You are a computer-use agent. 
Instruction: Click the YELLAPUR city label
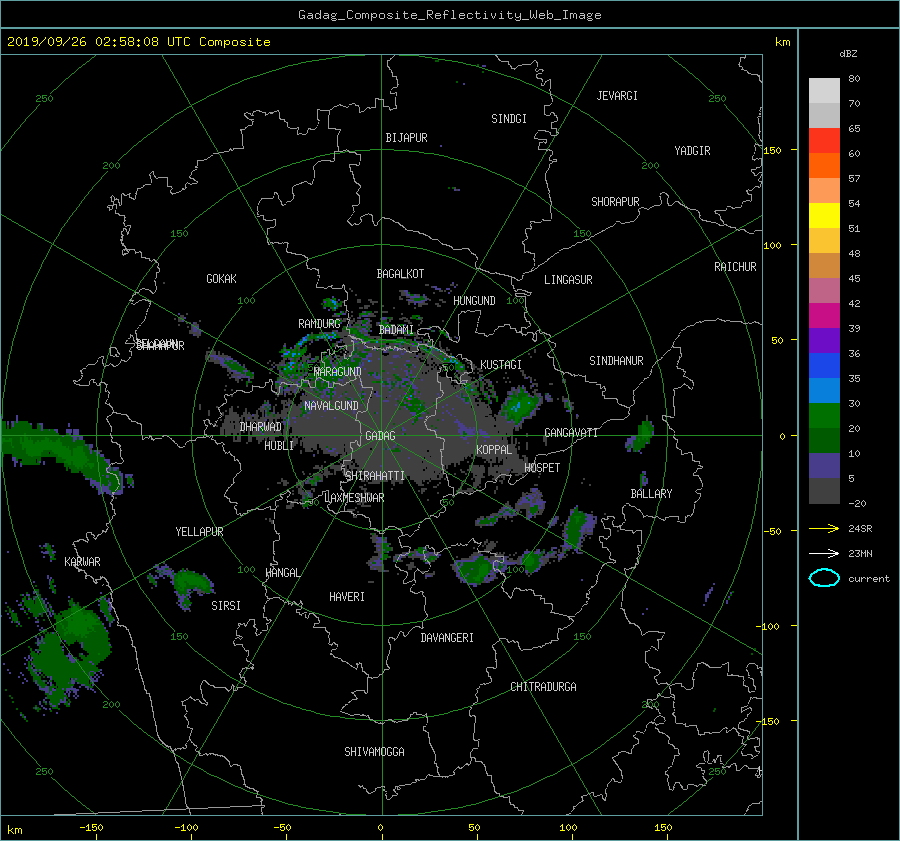(199, 532)
